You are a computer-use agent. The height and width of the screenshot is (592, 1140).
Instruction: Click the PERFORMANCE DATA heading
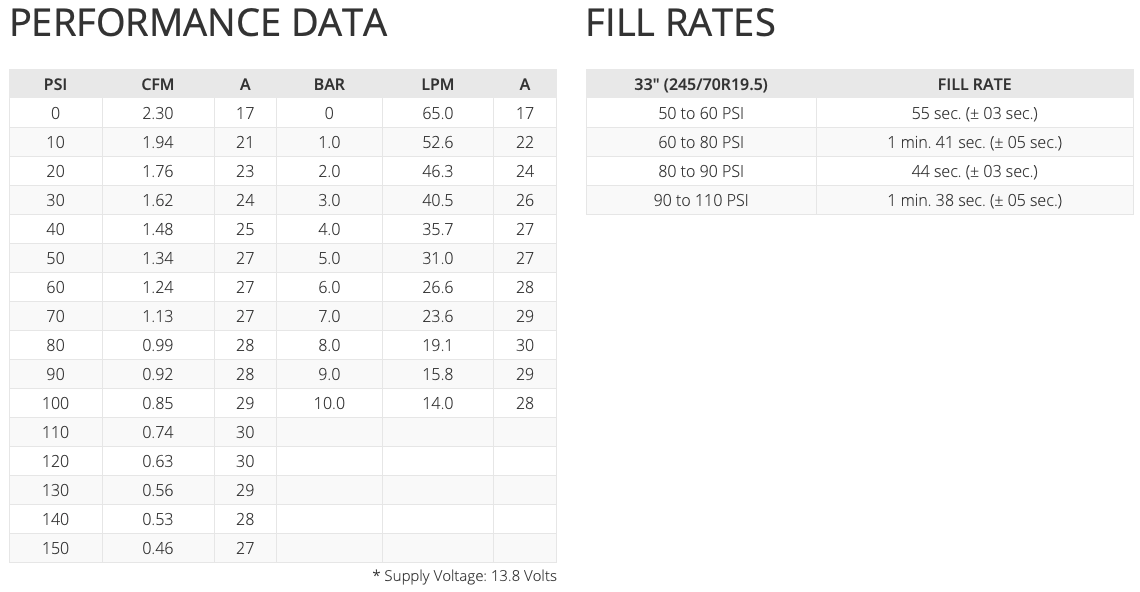point(198,24)
